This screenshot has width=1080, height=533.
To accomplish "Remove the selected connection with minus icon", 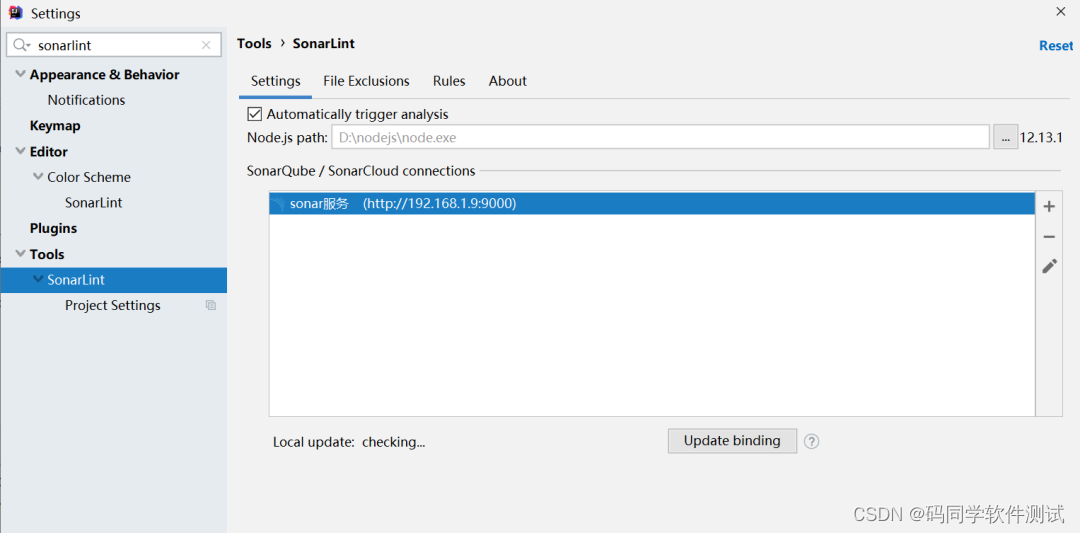I will [1049, 237].
